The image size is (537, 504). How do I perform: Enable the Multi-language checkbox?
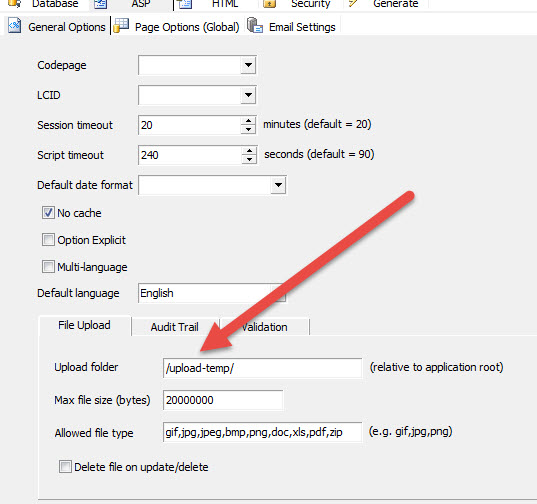point(48,266)
